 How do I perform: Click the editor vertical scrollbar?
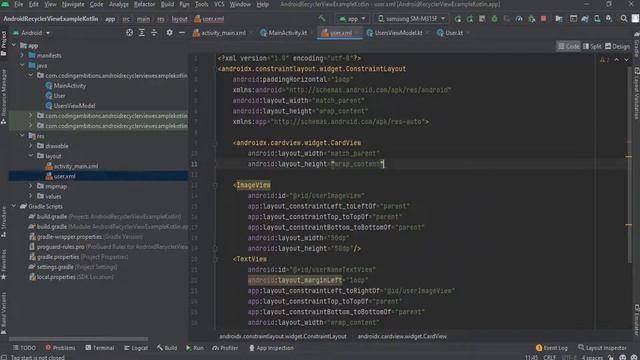[629, 163]
